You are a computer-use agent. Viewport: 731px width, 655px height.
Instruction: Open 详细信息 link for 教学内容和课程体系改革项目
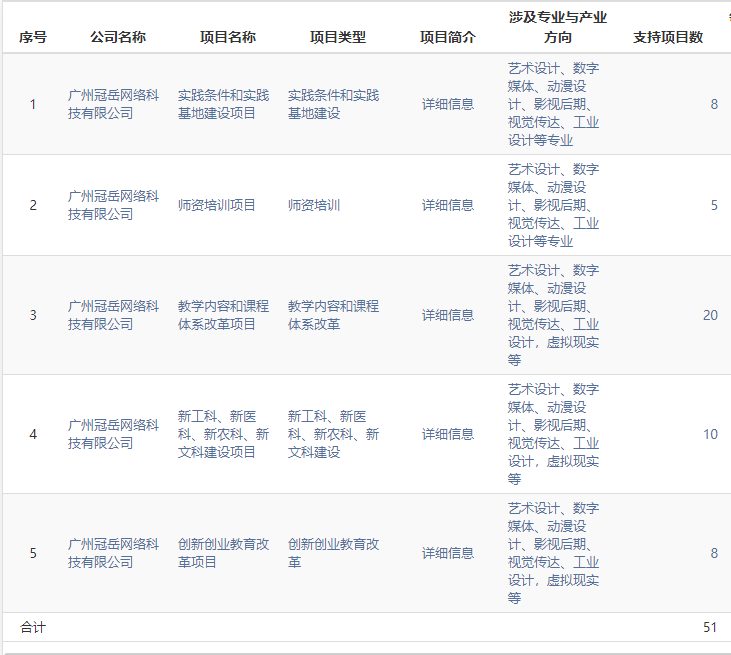click(x=448, y=315)
